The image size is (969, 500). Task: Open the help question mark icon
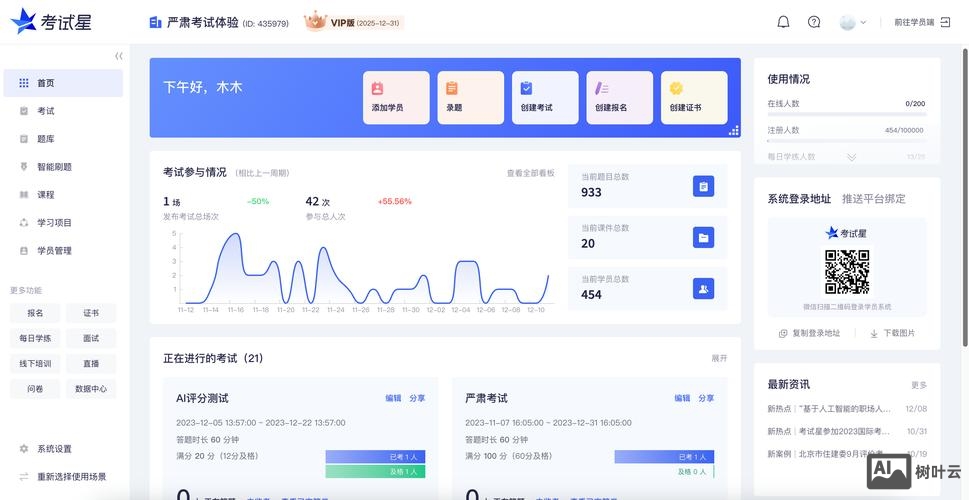point(814,22)
